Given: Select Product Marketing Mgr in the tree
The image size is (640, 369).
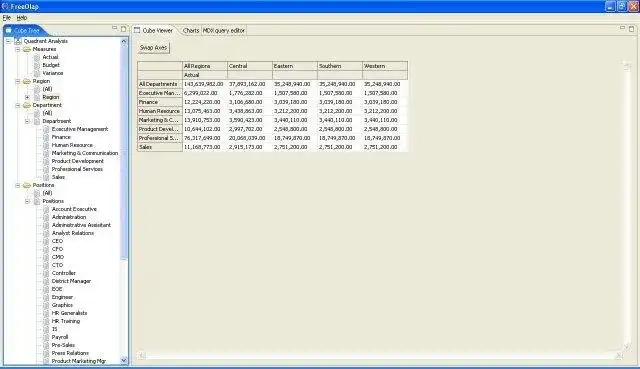Looking at the screenshot, I should click(79, 361).
